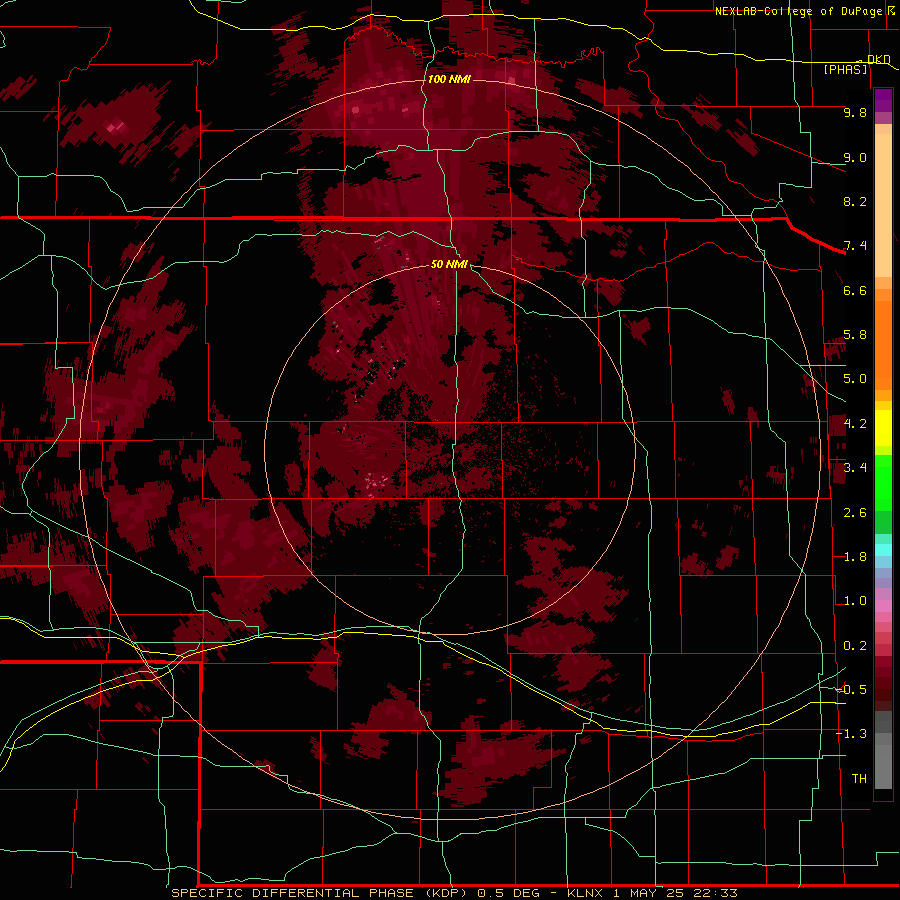Click the 5.8 scale value
This screenshot has height=900, width=900.
click(855, 335)
